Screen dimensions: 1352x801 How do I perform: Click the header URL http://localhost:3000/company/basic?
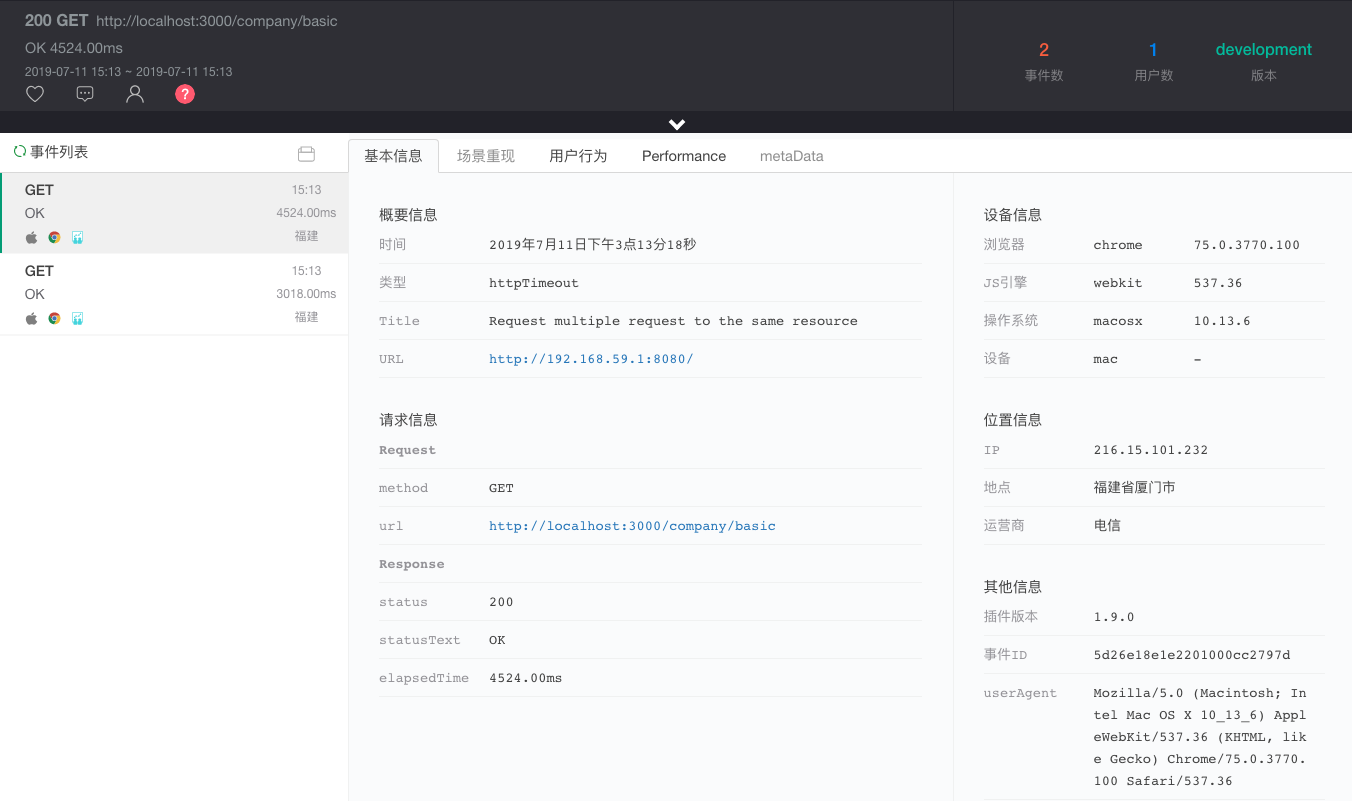(217, 21)
